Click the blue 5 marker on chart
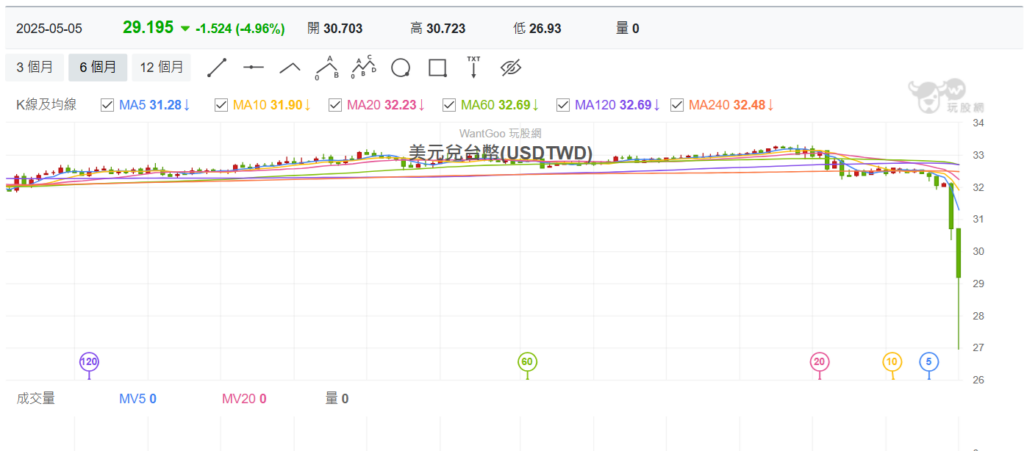 [929, 361]
